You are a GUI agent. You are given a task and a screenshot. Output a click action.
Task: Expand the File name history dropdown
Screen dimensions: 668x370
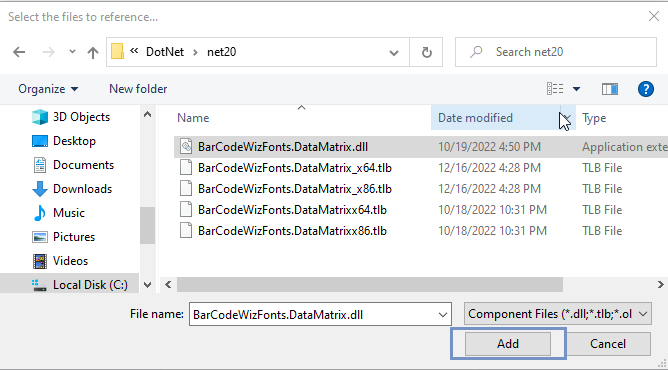[x=443, y=315]
